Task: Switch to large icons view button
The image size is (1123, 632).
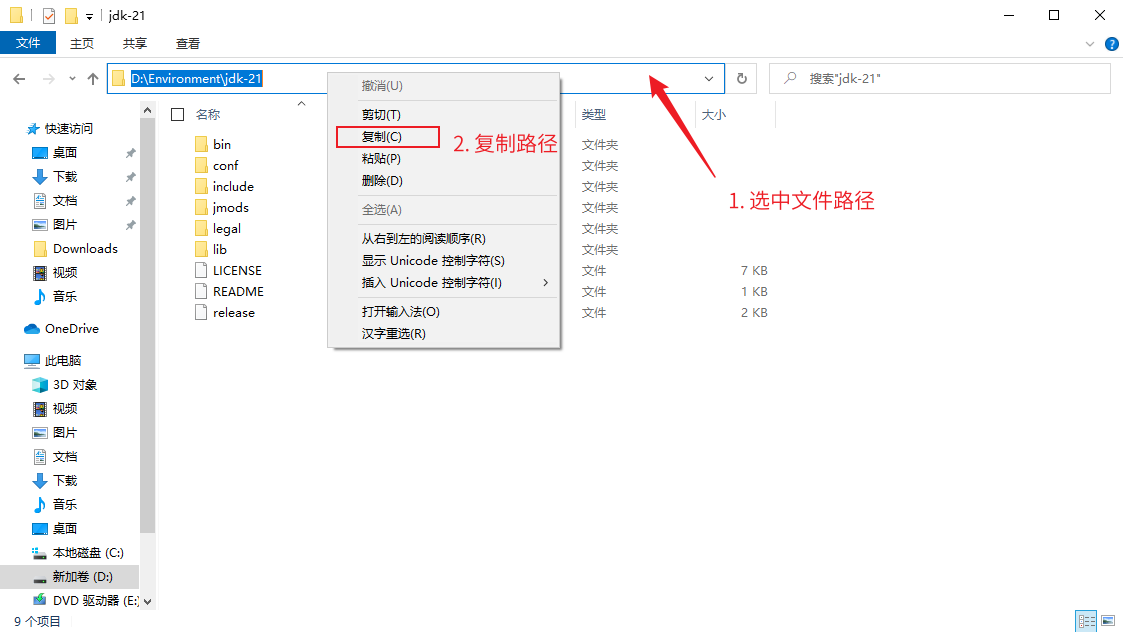Action: 1108,621
